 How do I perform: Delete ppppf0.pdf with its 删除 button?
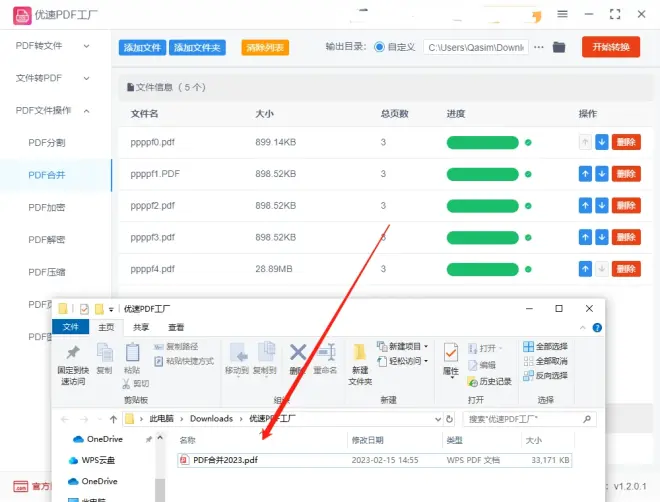(x=626, y=142)
